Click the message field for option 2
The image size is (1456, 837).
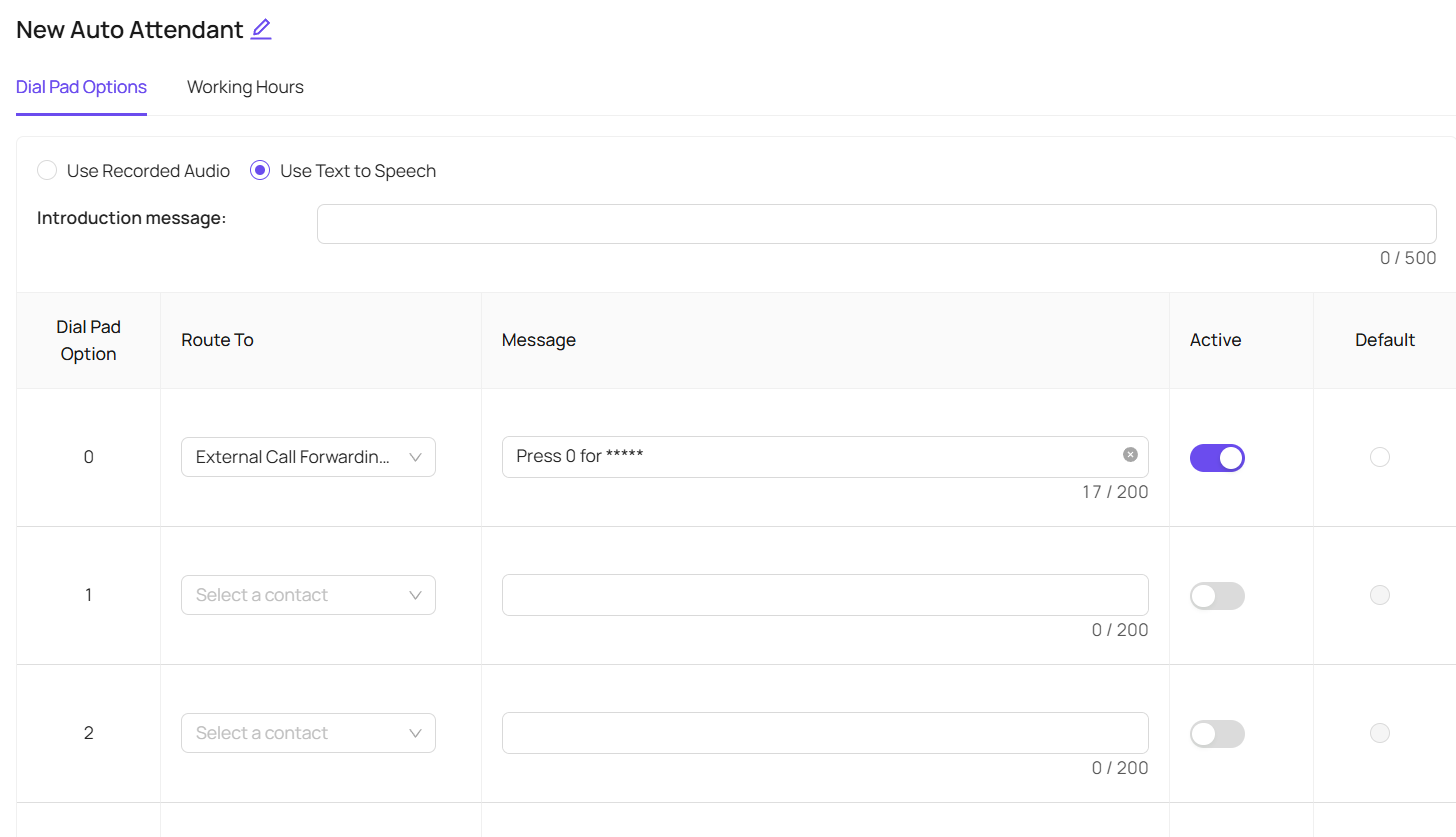(825, 733)
